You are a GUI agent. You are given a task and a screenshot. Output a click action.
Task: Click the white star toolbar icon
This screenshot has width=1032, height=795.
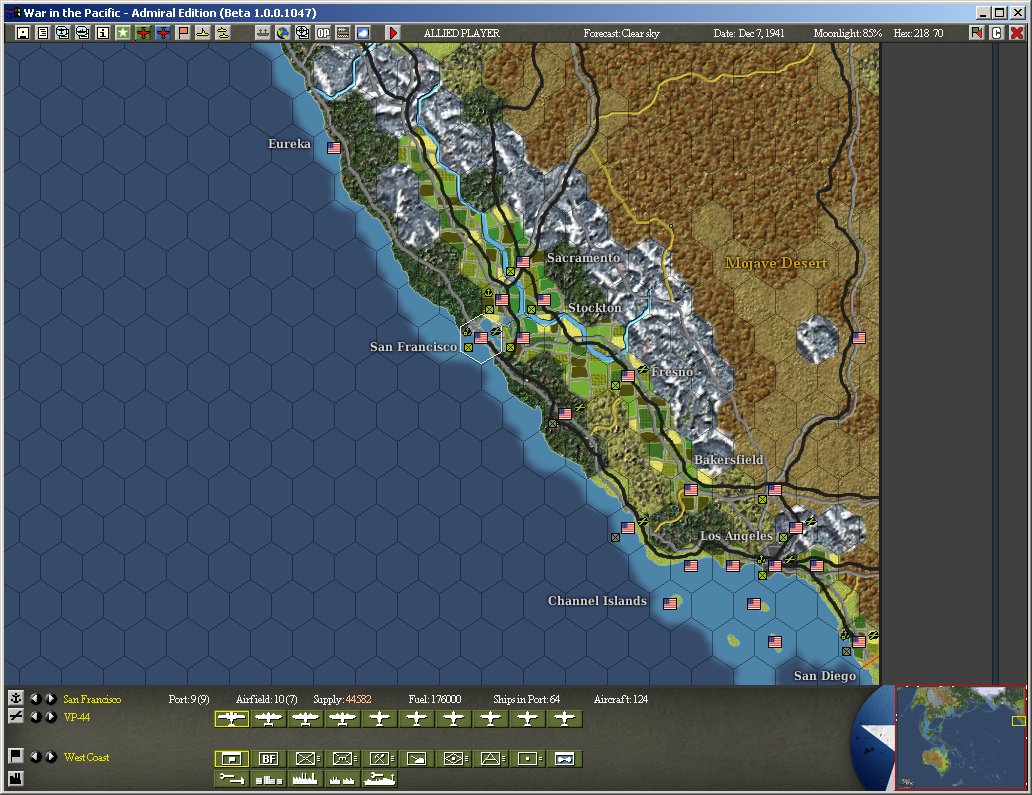[x=123, y=33]
